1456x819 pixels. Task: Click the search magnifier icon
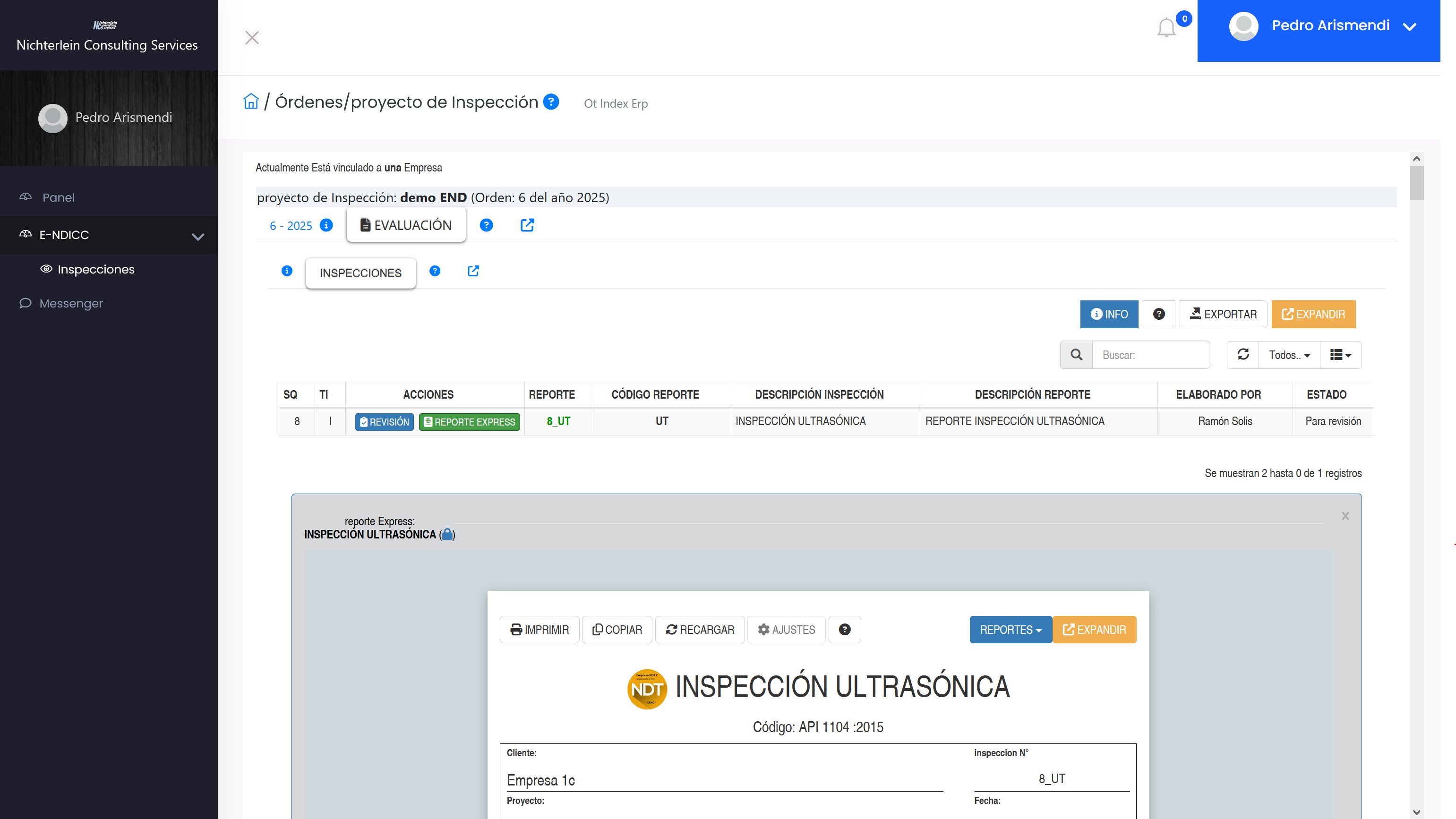1076,354
